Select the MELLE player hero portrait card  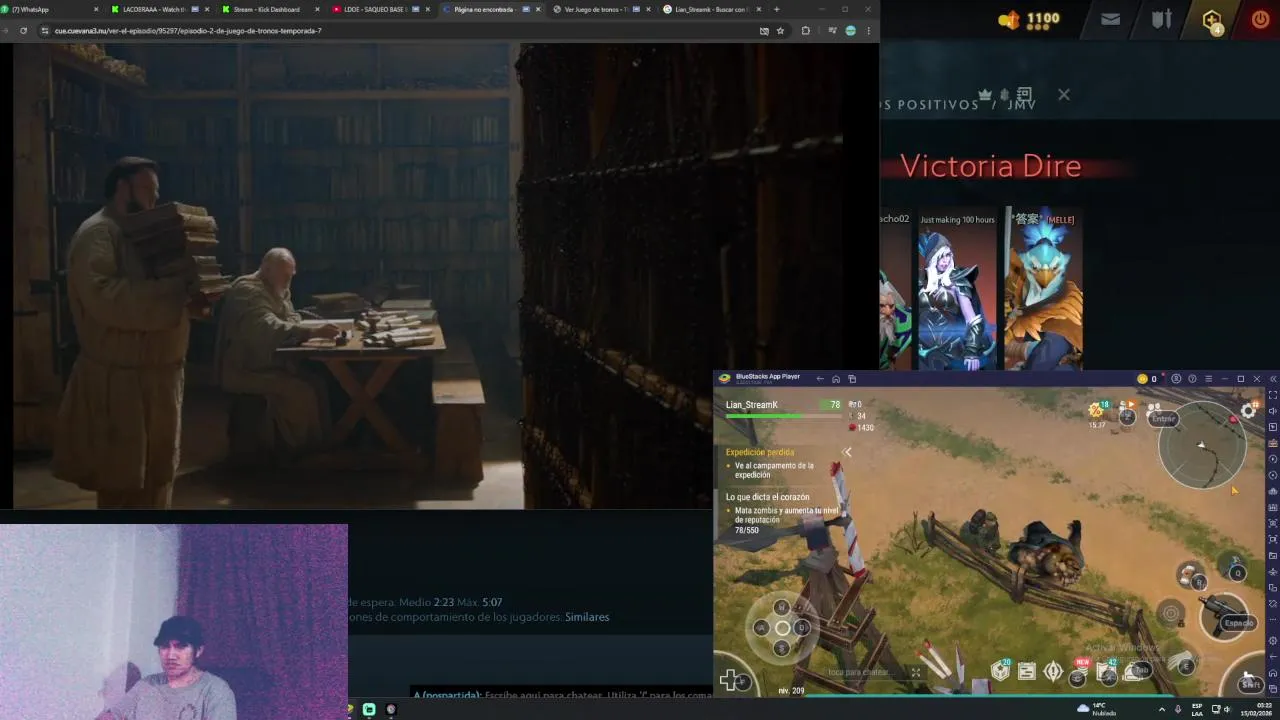[x=1043, y=290]
